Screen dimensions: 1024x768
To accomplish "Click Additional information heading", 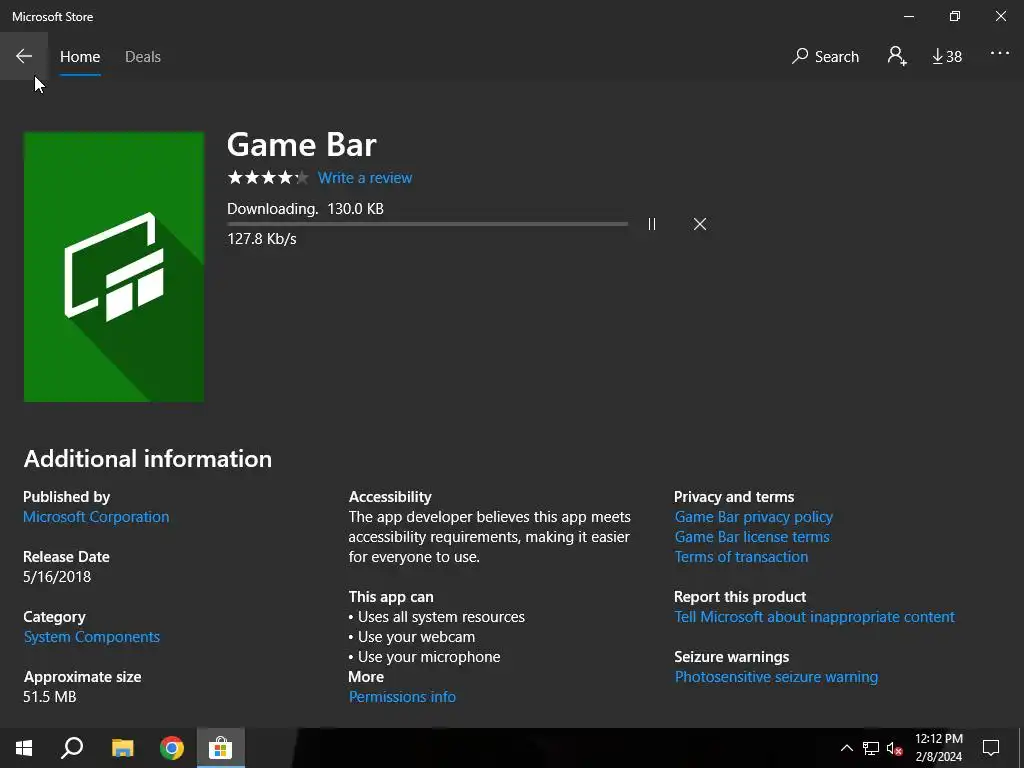I will coord(148,458).
